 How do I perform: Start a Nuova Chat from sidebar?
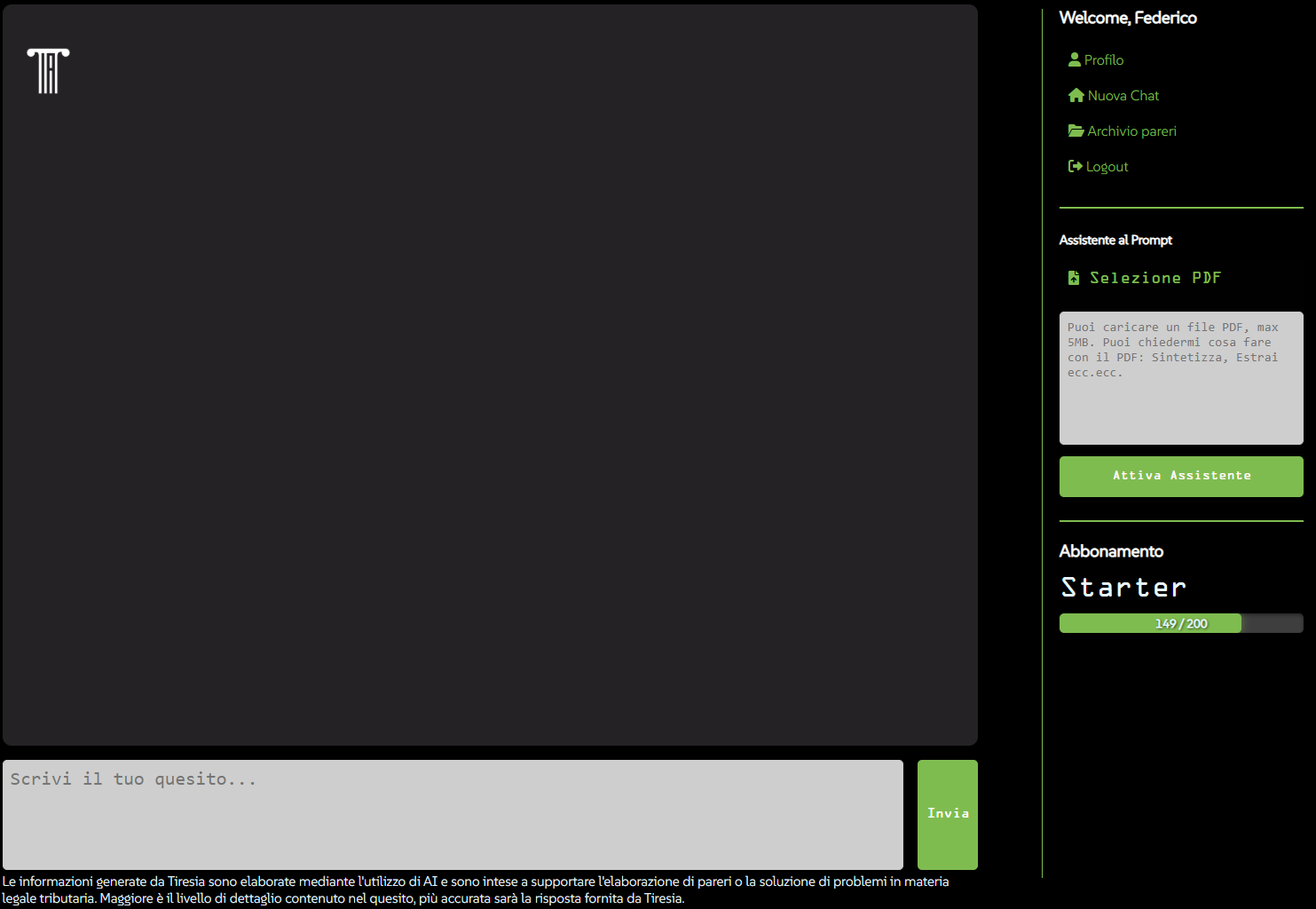click(1123, 95)
